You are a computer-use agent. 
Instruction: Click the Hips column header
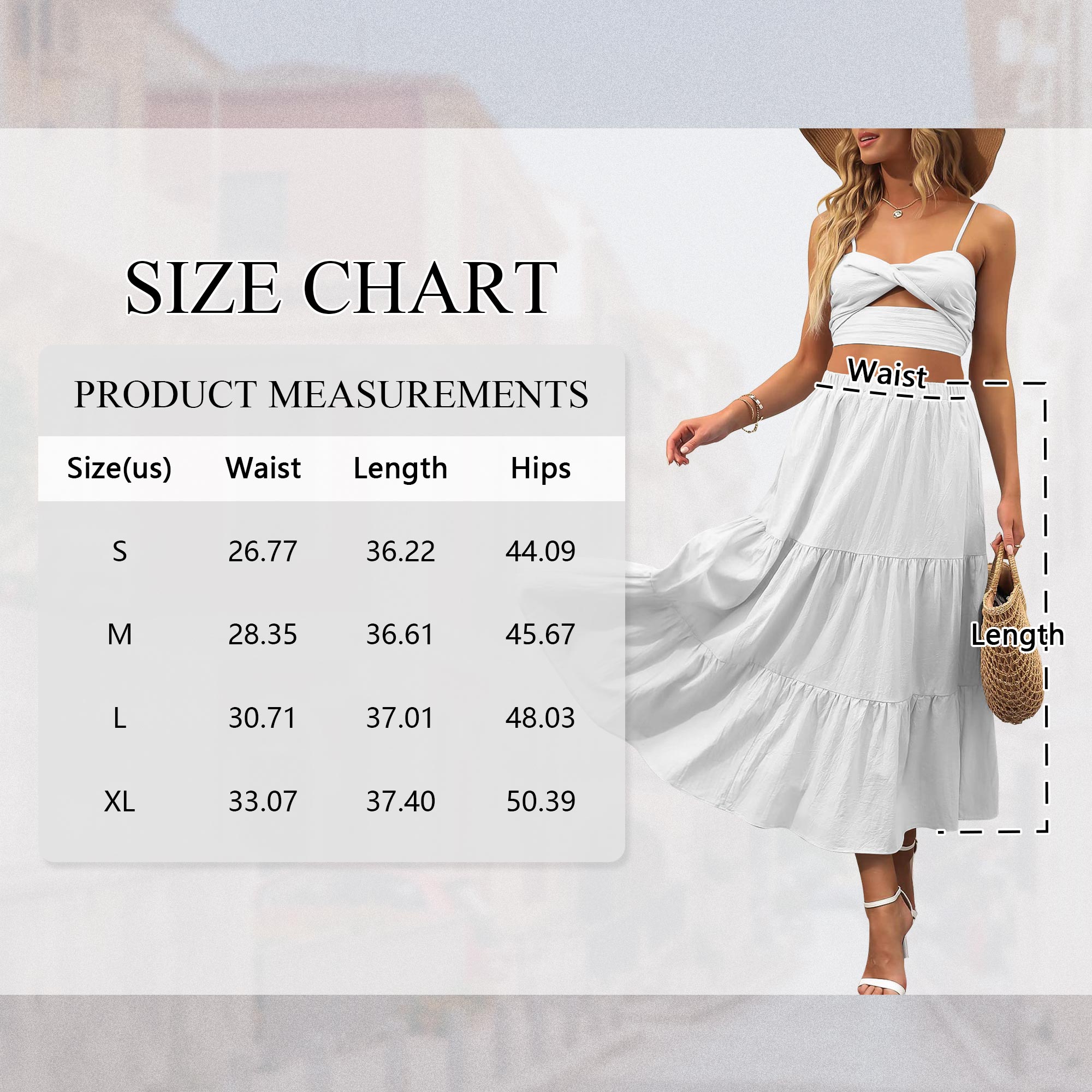tap(541, 469)
